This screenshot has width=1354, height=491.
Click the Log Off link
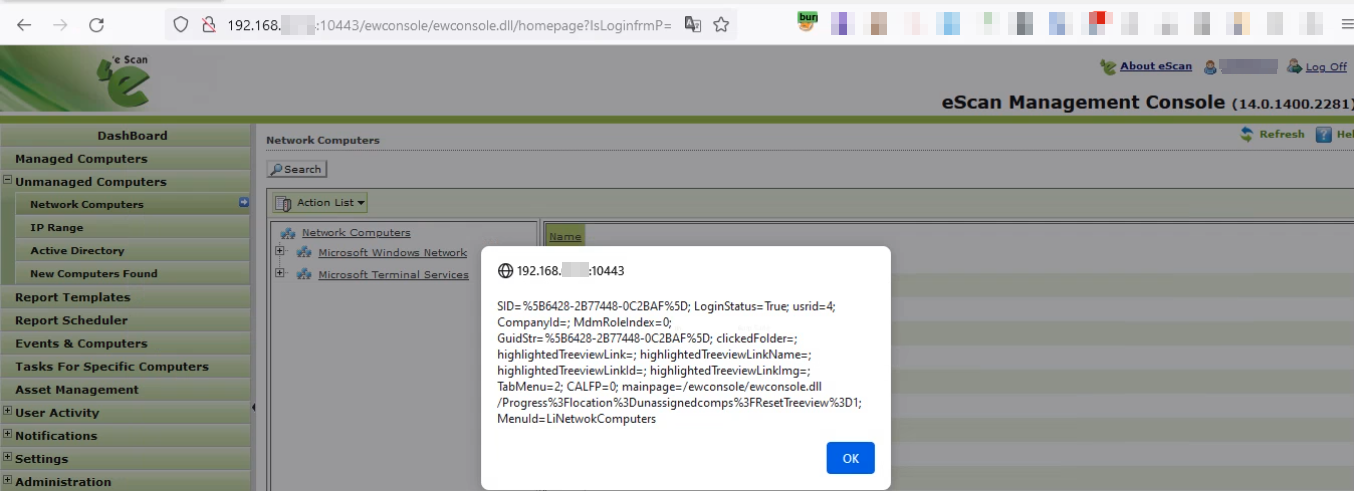tap(1326, 67)
